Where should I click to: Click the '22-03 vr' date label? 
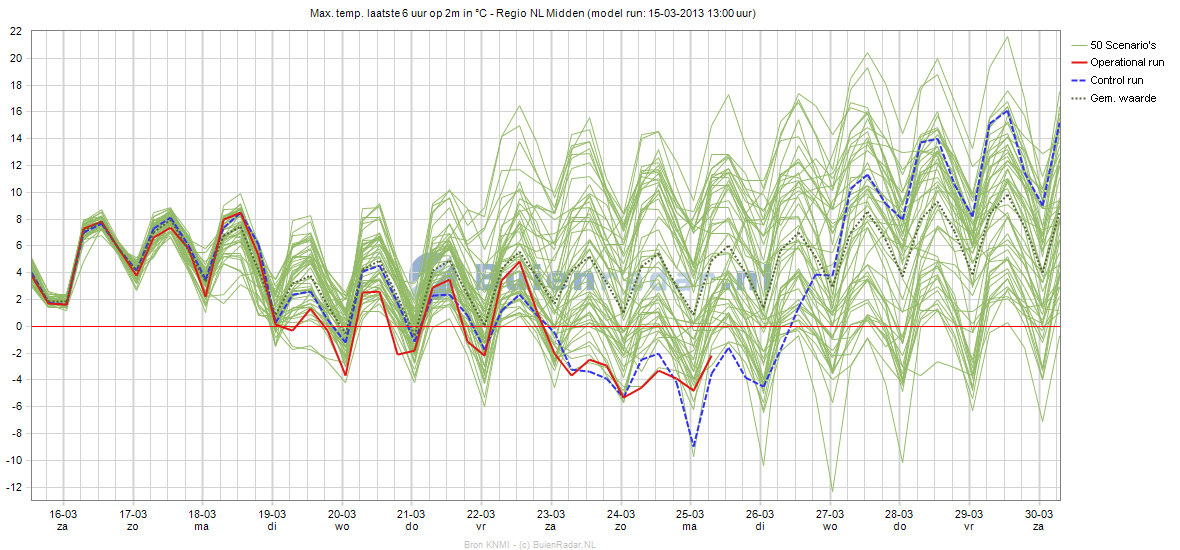click(x=482, y=520)
